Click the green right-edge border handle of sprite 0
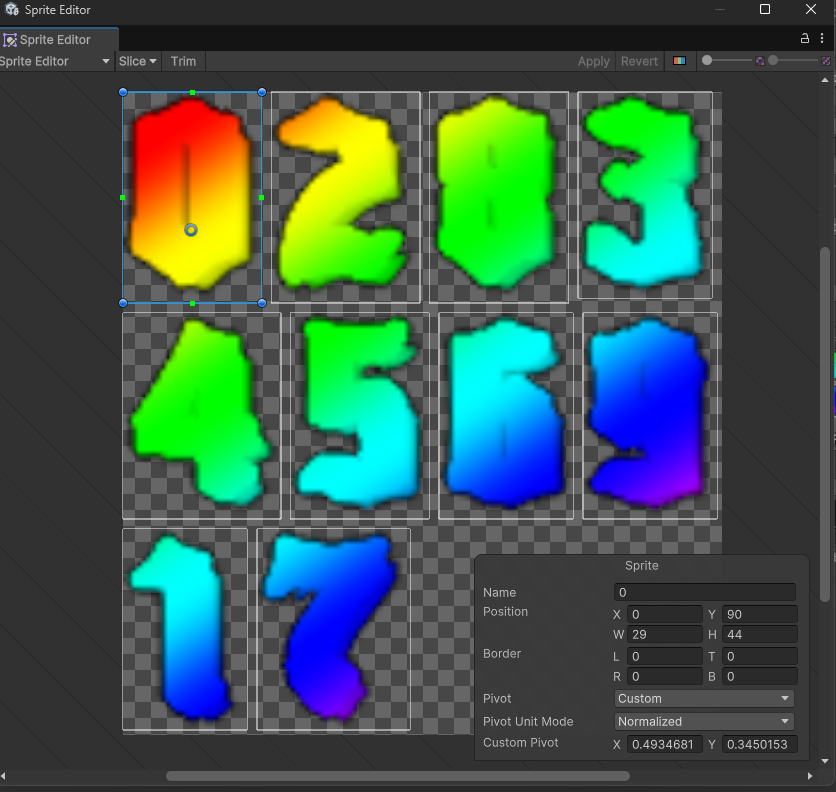The image size is (836, 792). click(x=261, y=197)
